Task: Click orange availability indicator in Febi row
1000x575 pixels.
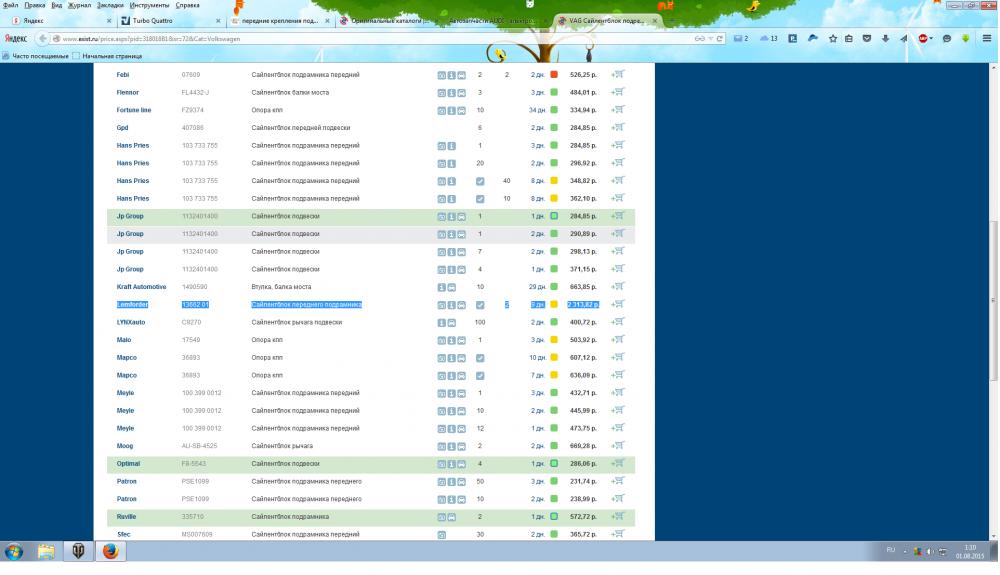Action: (x=554, y=75)
